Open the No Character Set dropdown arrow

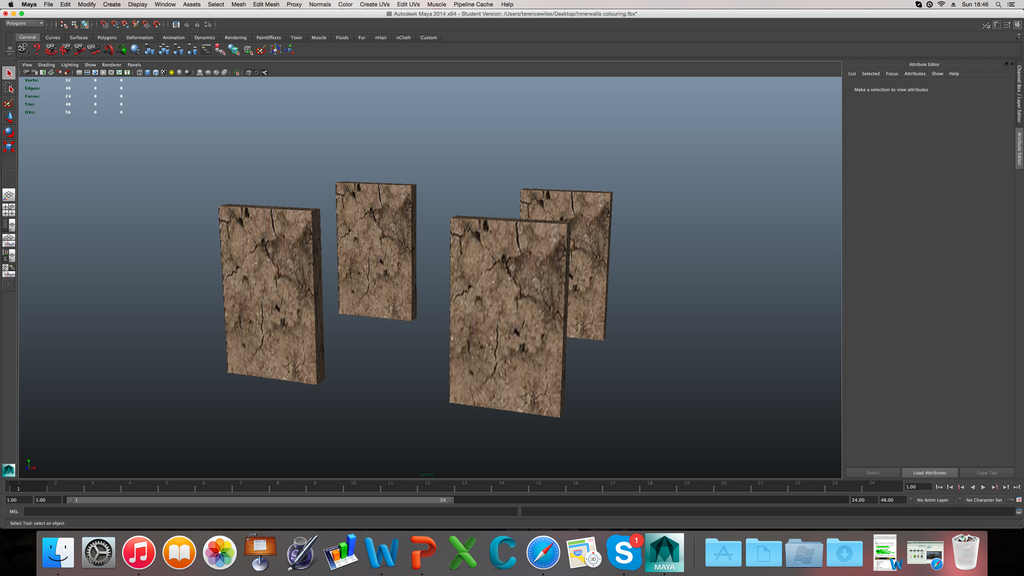(x=960, y=500)
